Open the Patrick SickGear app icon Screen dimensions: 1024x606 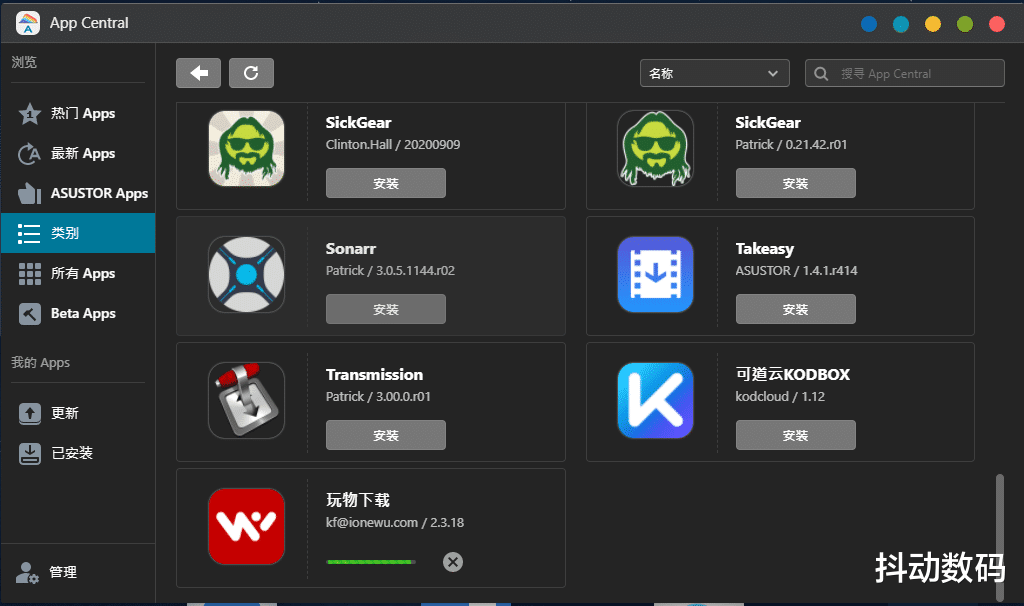coord(655,148)
